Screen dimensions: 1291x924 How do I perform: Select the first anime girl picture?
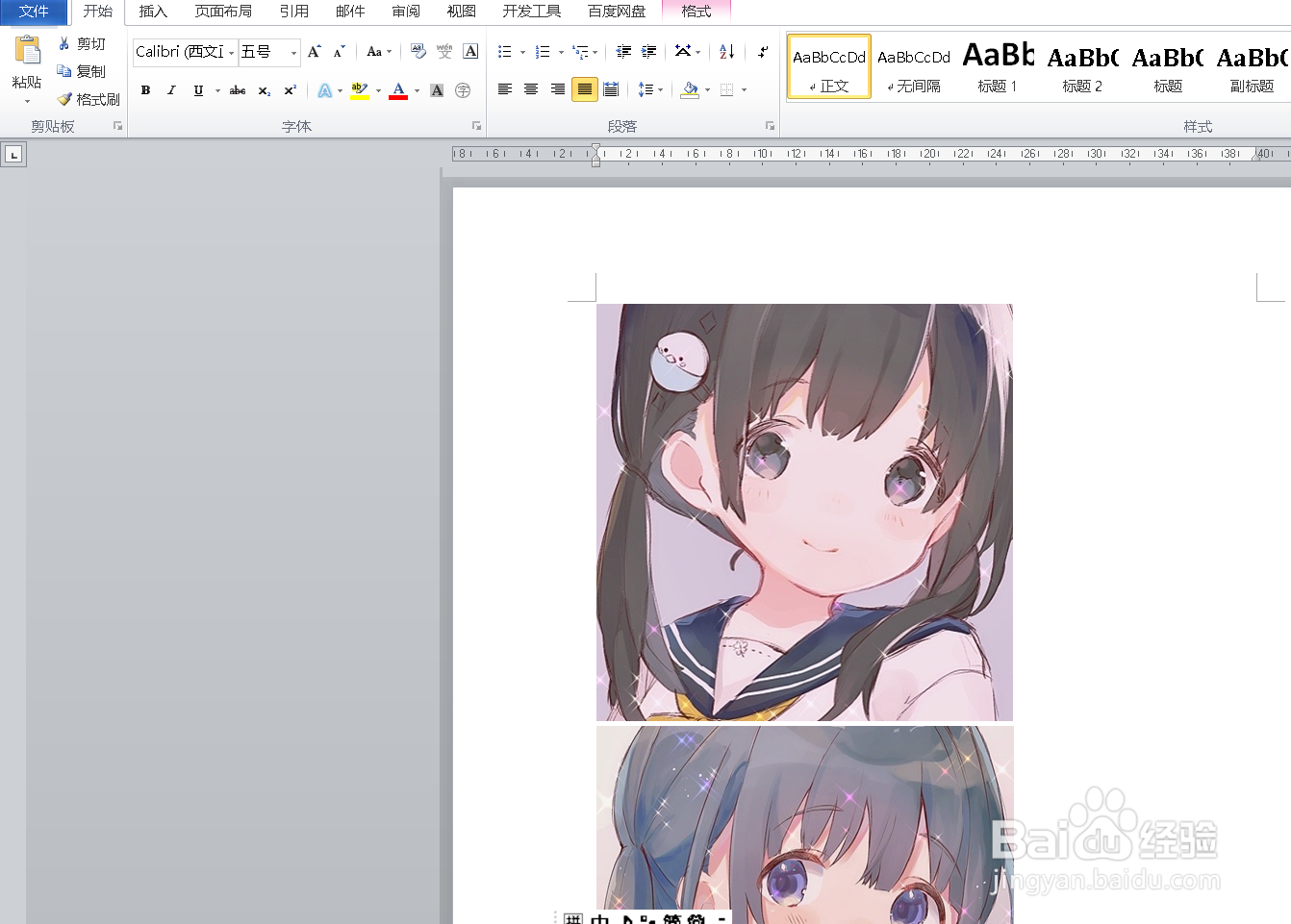click(x=804, y=512)
